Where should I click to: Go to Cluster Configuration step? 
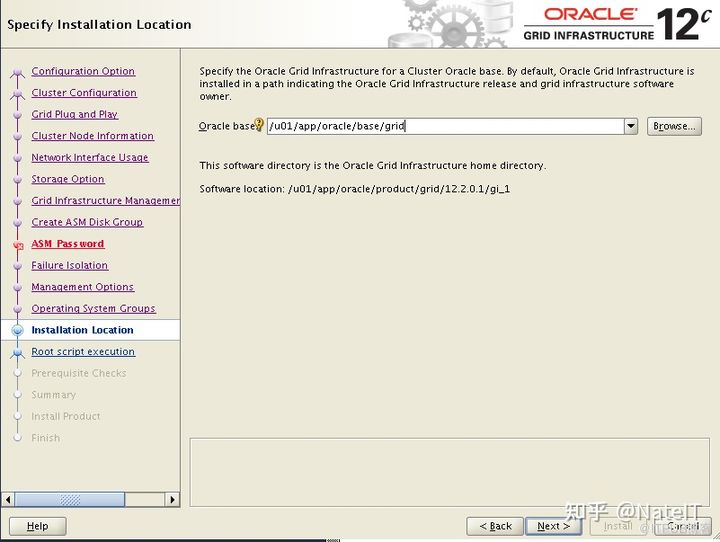84,93
